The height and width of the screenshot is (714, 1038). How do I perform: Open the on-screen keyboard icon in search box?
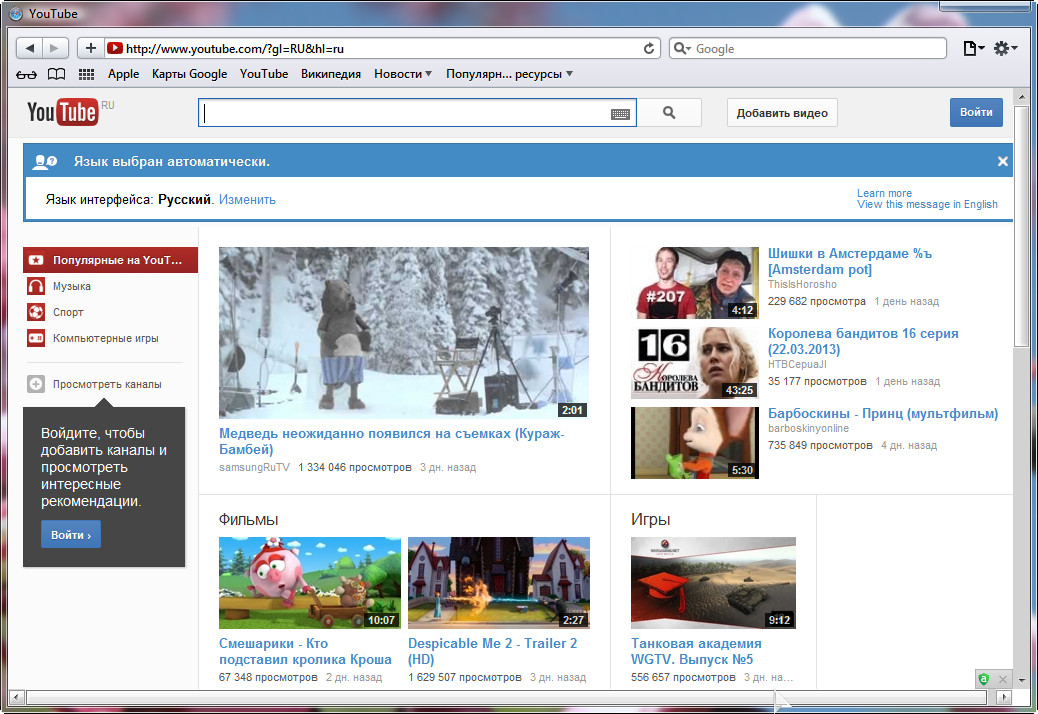(x=620, y=114)
